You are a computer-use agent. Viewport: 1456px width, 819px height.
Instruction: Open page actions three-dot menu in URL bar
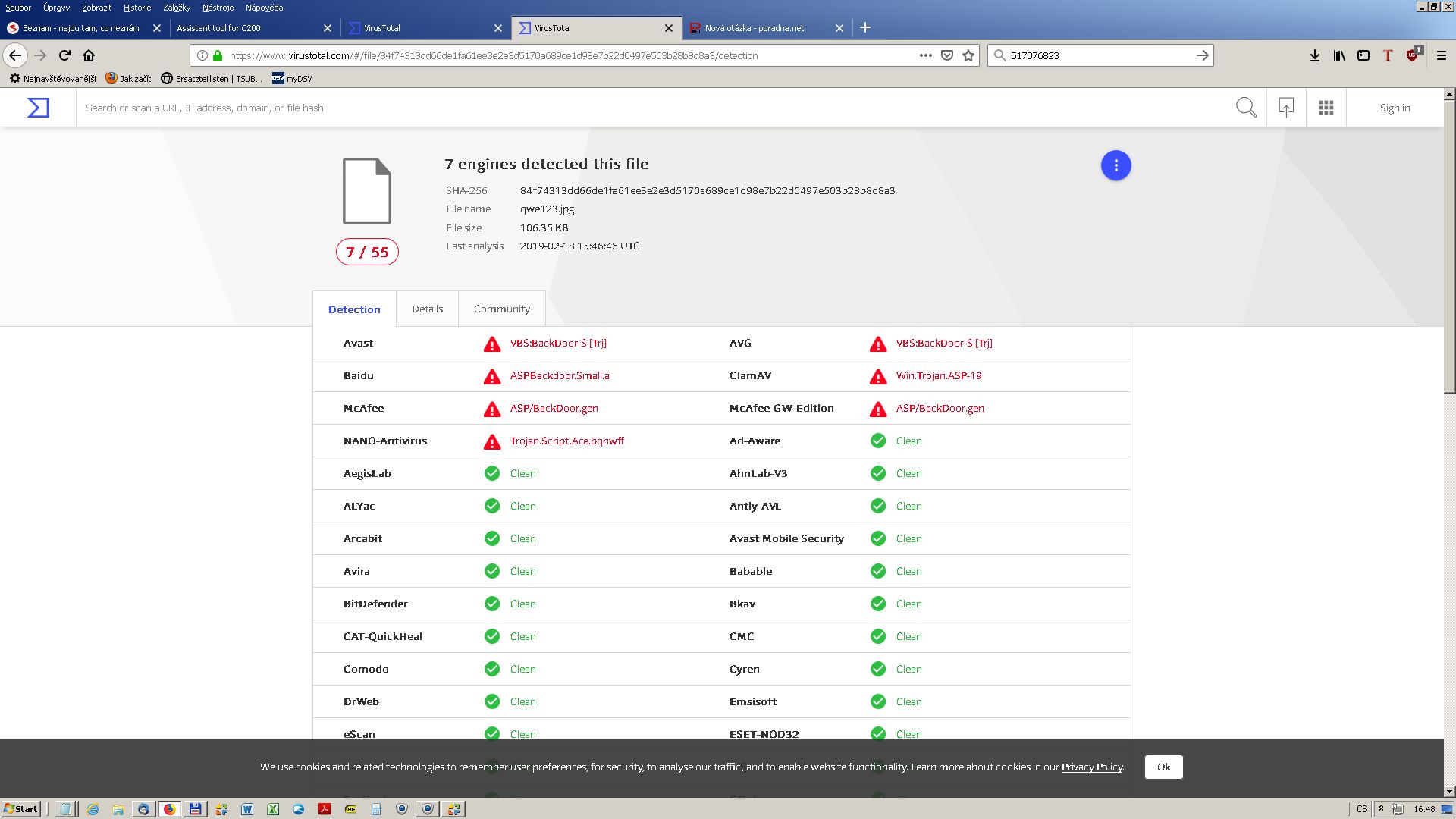click(x=925, y=55)
